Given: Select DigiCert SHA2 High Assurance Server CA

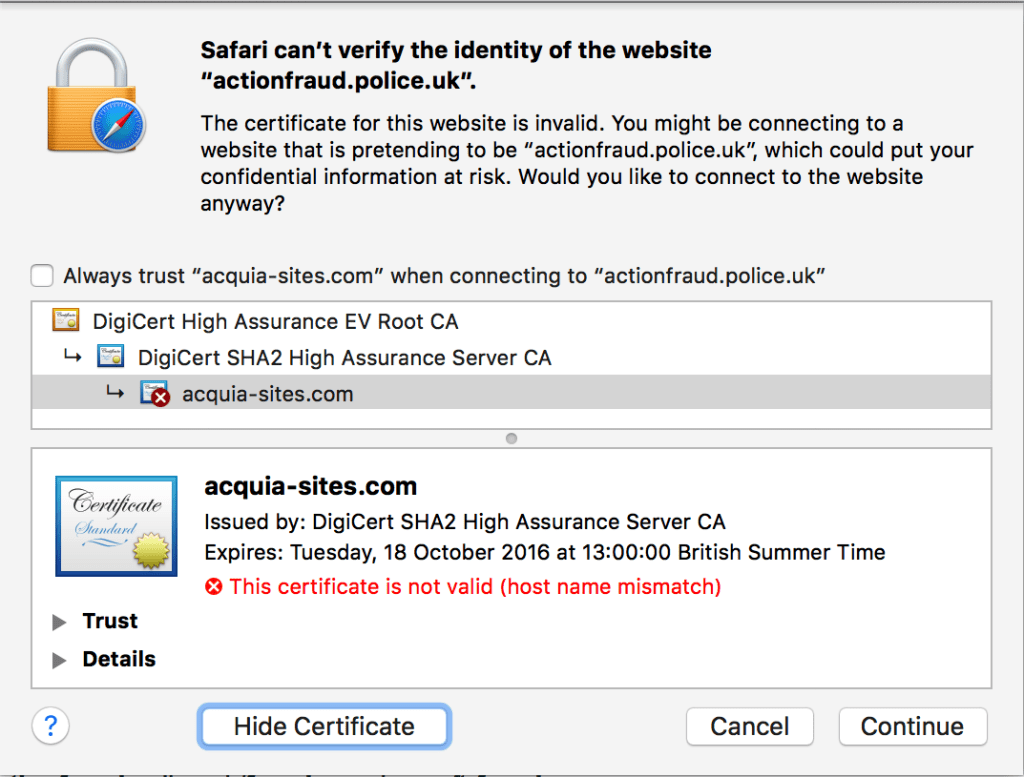Looking at the screenshot, I should coord(344,357).
